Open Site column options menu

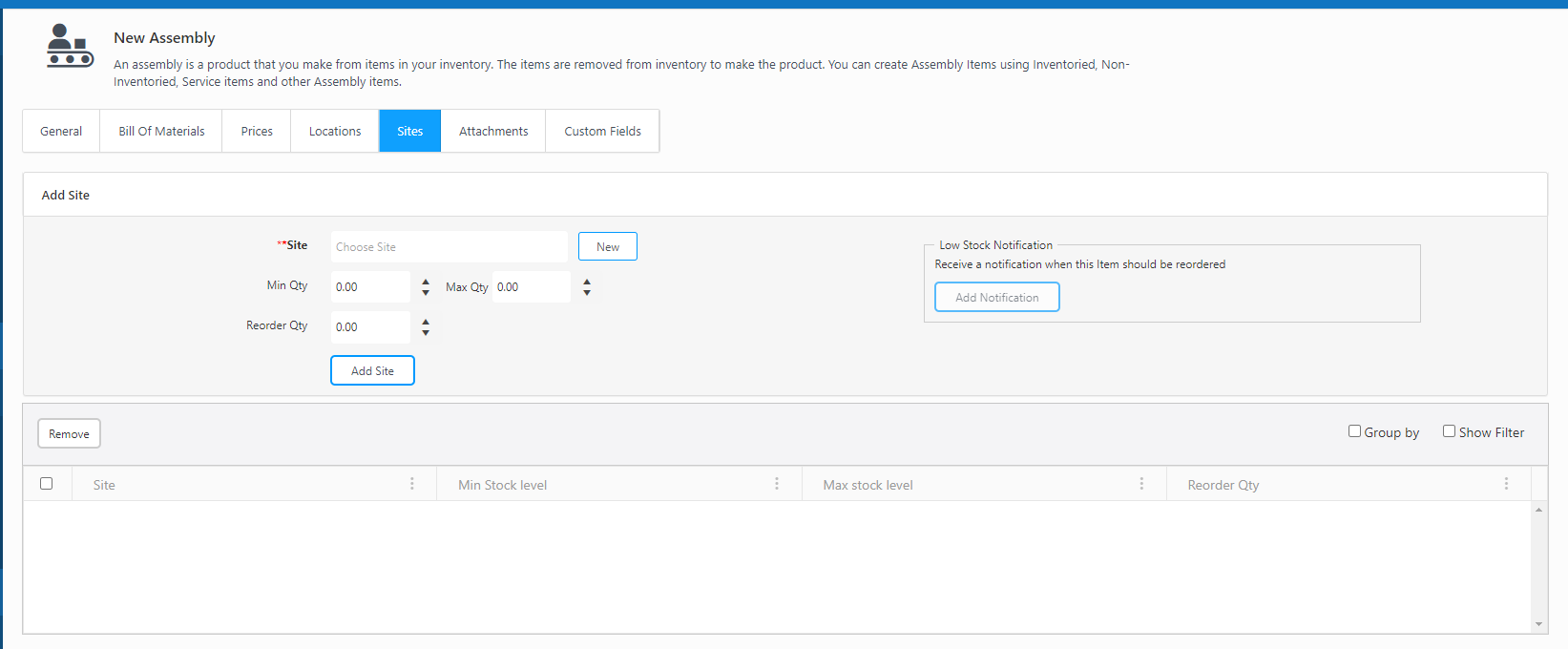click(412, 484)
